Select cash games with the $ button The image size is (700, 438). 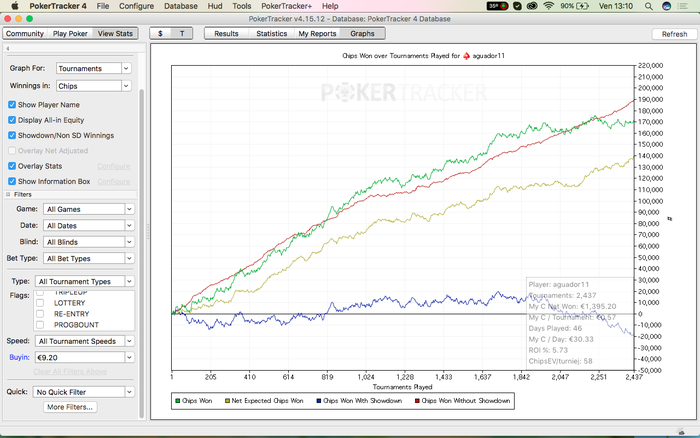[x=160, y=33]
